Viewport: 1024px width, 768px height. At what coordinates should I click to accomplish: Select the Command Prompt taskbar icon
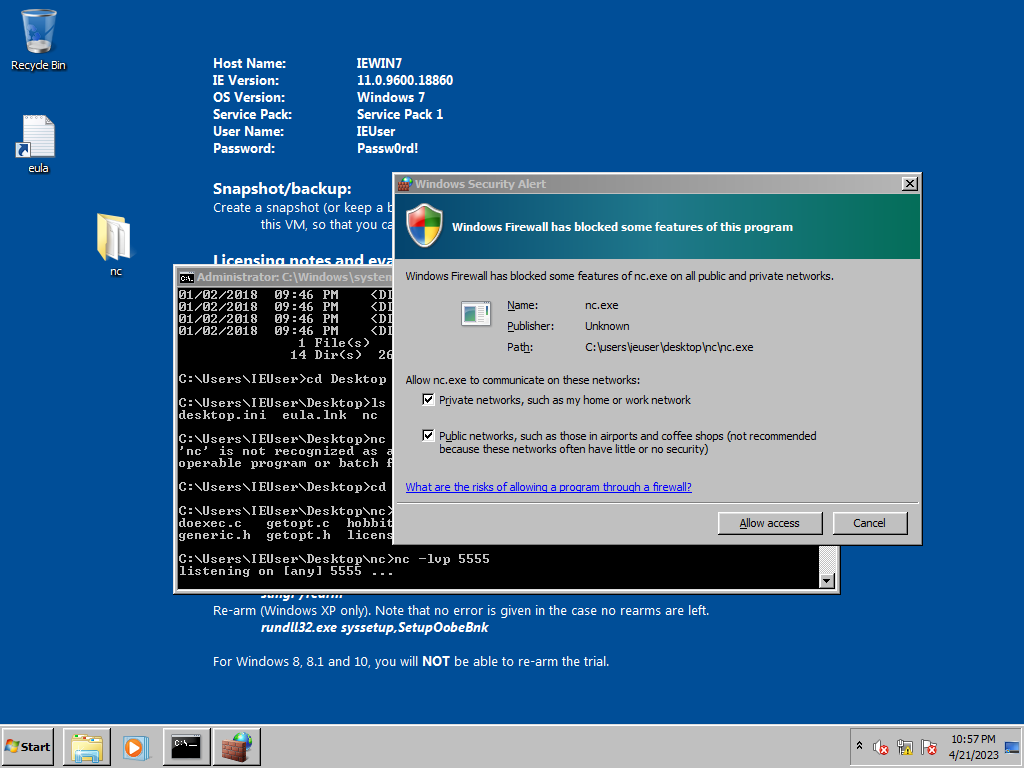point(186,746)
